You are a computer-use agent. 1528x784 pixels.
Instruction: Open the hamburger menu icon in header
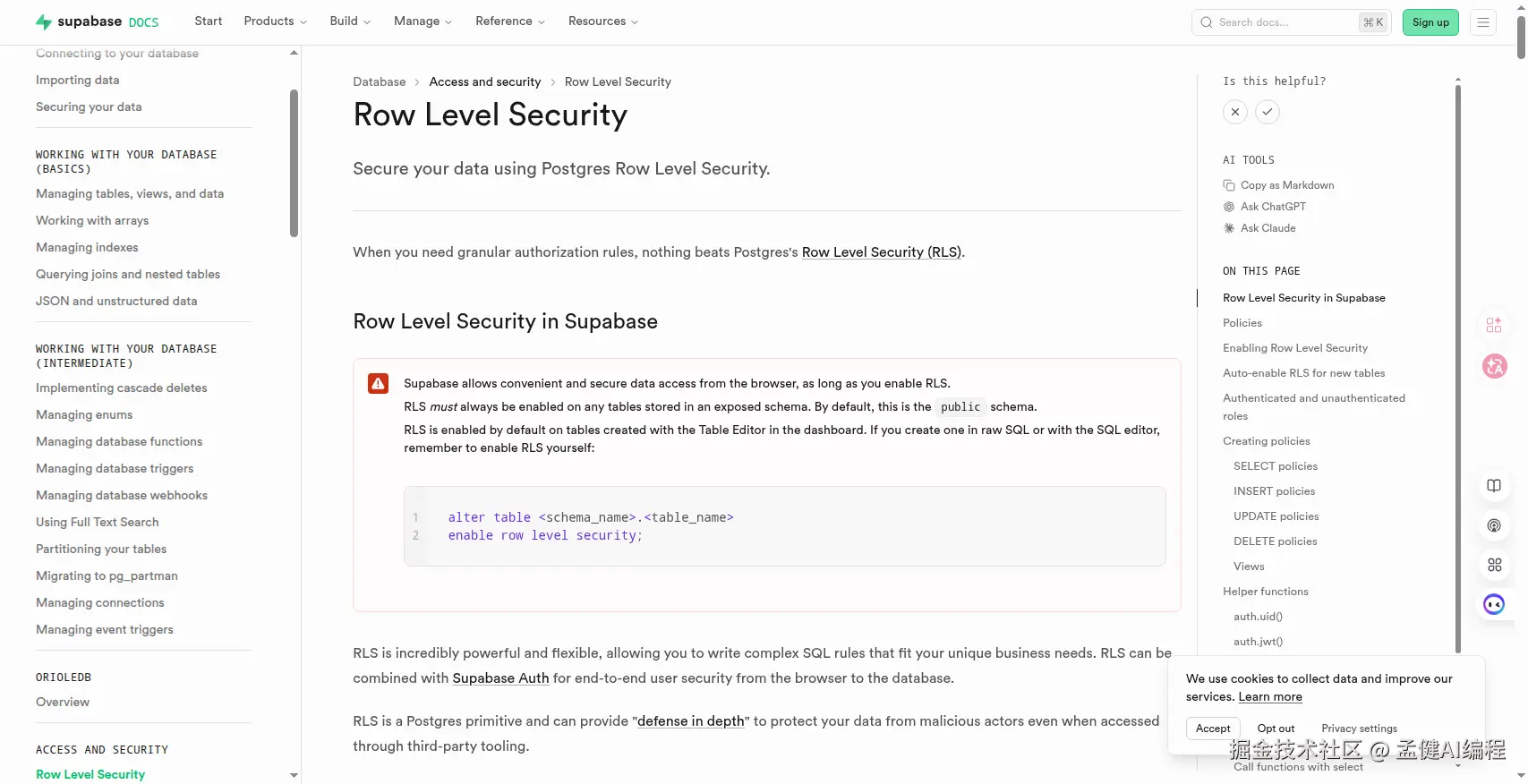point(1483,22)
